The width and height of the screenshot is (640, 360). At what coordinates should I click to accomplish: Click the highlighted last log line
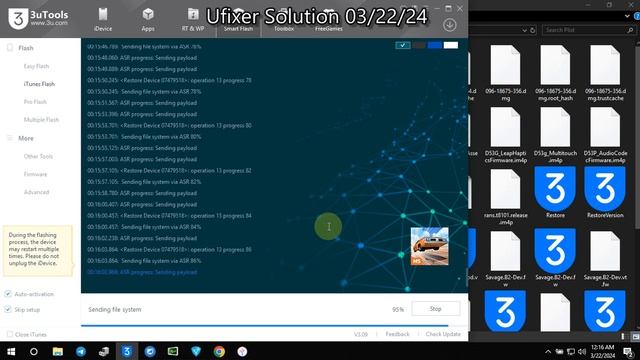(x=142, y=272)
